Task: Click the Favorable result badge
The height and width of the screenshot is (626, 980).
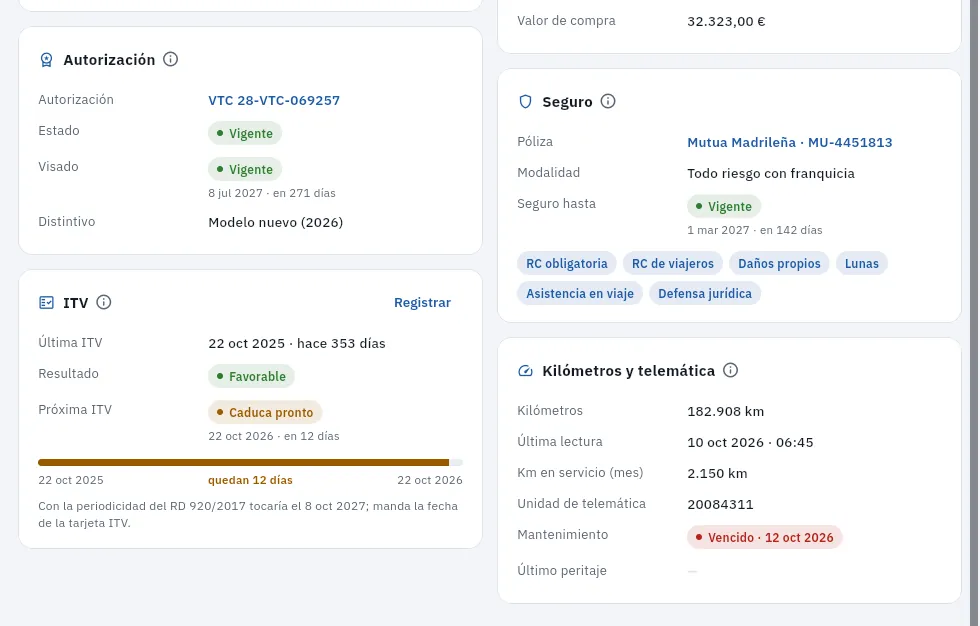Action: pyautogui.click(x=251, y=377)
